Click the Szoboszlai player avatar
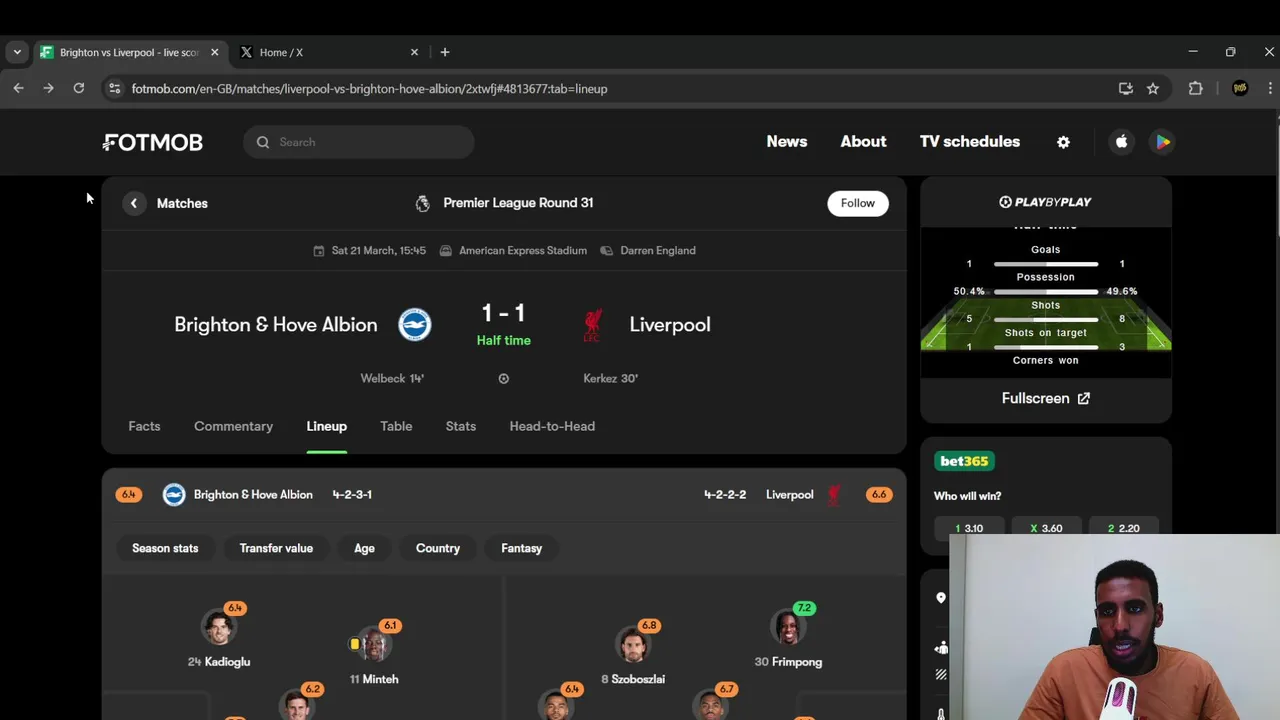 [633, 645]
